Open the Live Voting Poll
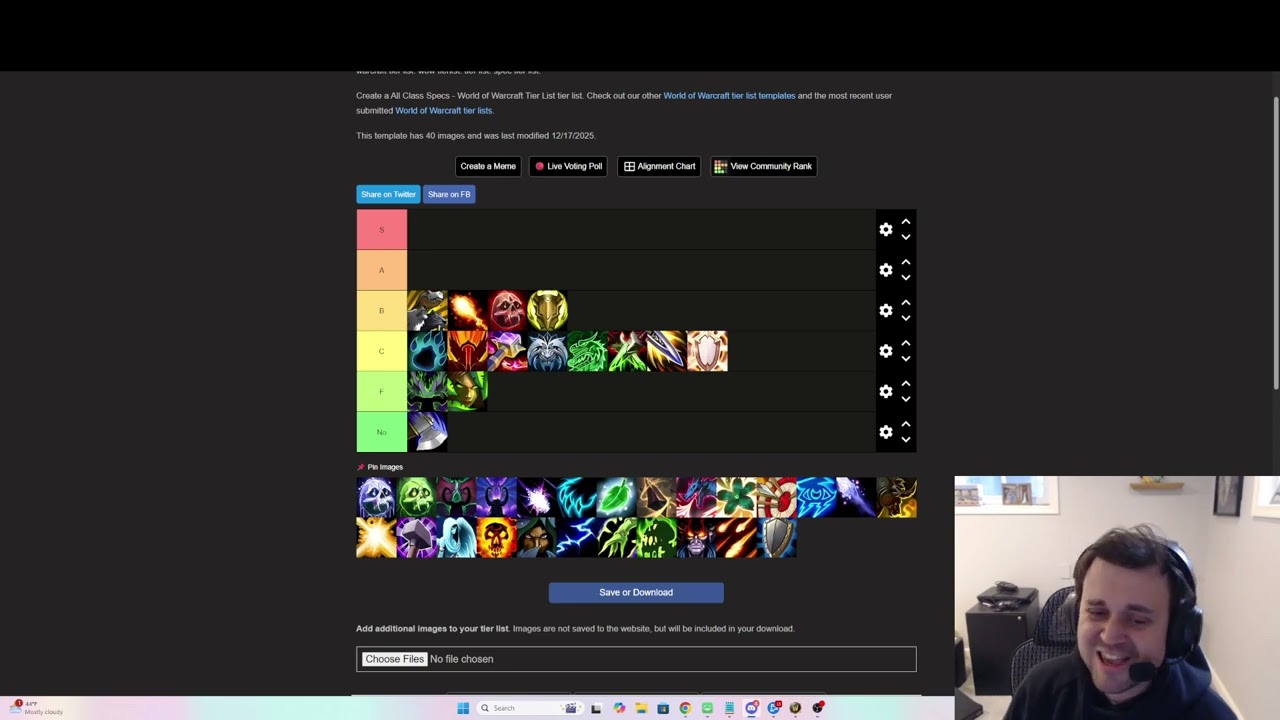This screenshot has height=720, width=1280. (x=568, y=166)
